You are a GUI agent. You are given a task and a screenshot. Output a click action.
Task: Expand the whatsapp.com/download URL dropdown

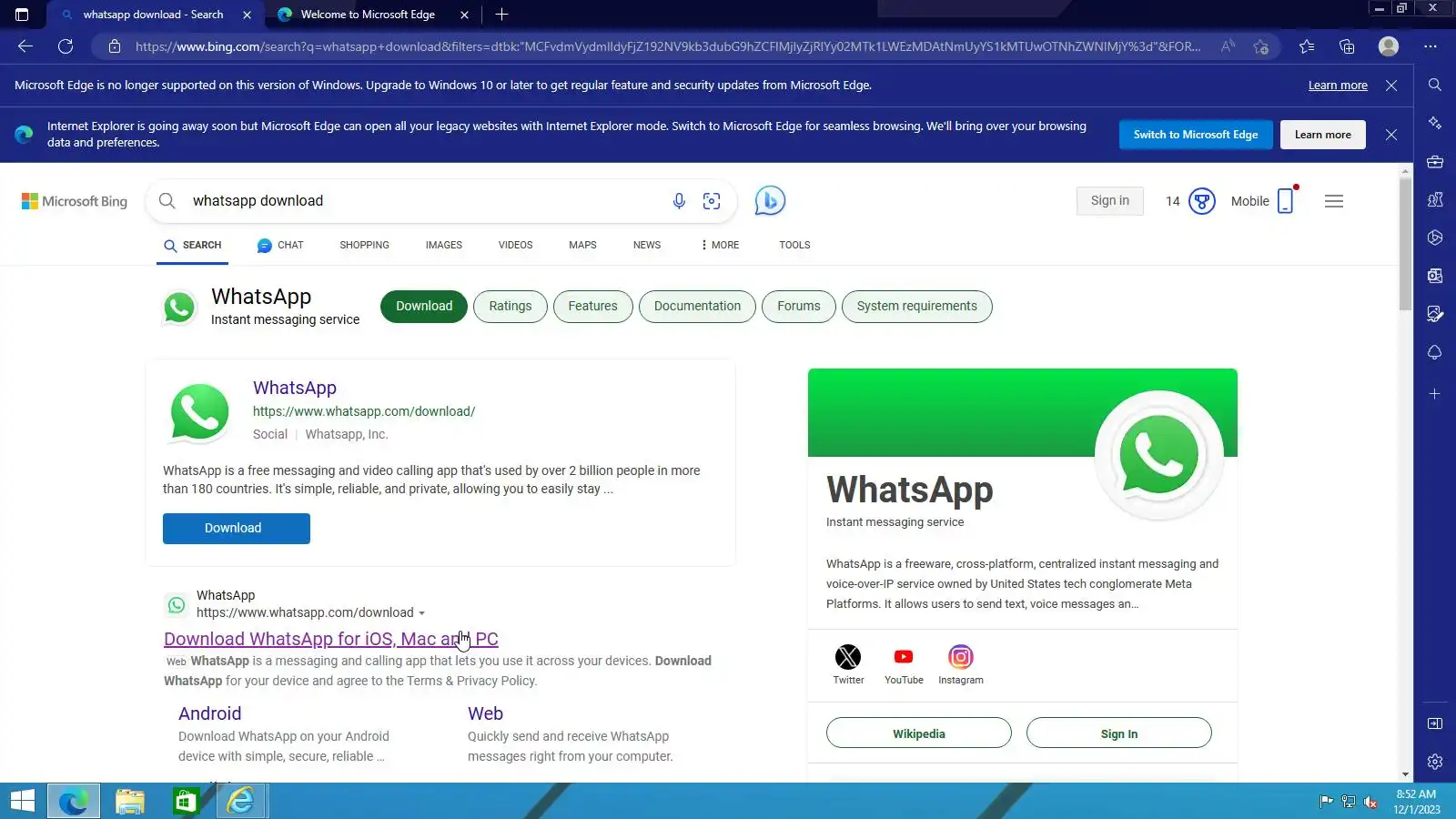(421, 613)
